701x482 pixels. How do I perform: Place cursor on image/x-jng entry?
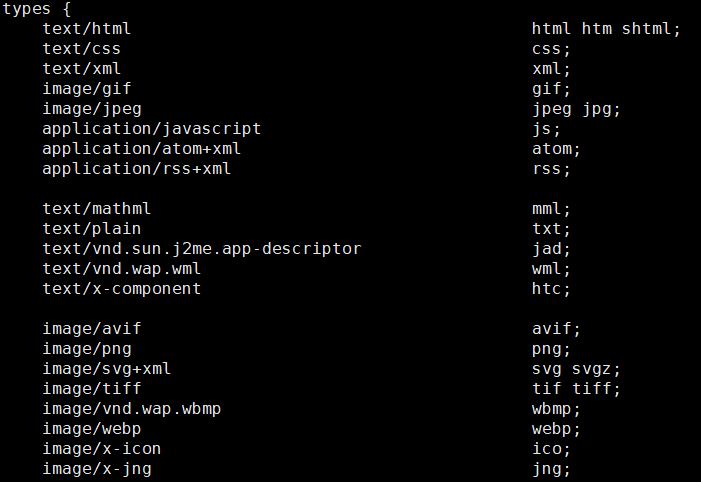coord(97,469)
